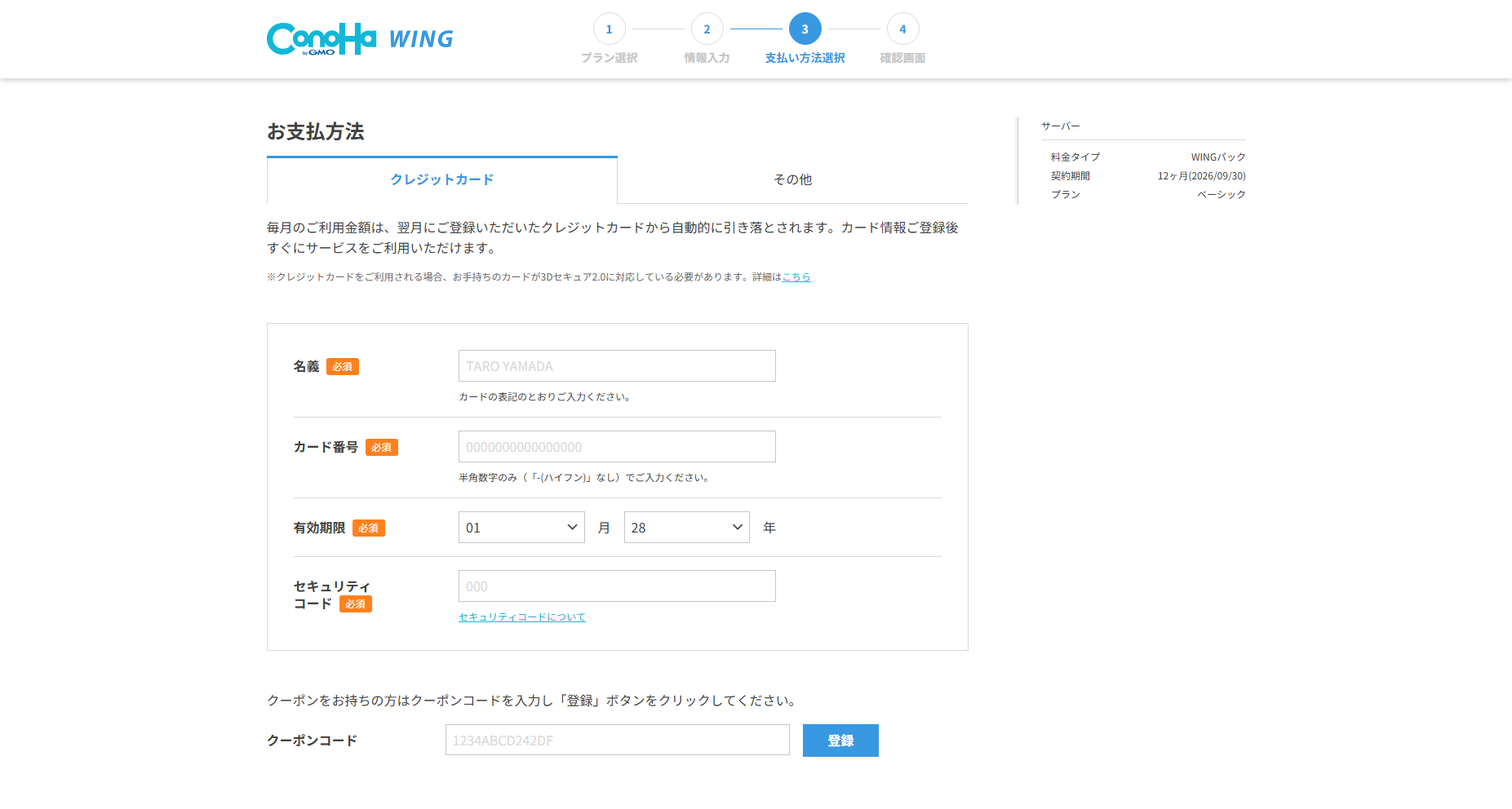Click the 必須 badge next to カード番号
1512x809 pixels.
pos(381,447)
